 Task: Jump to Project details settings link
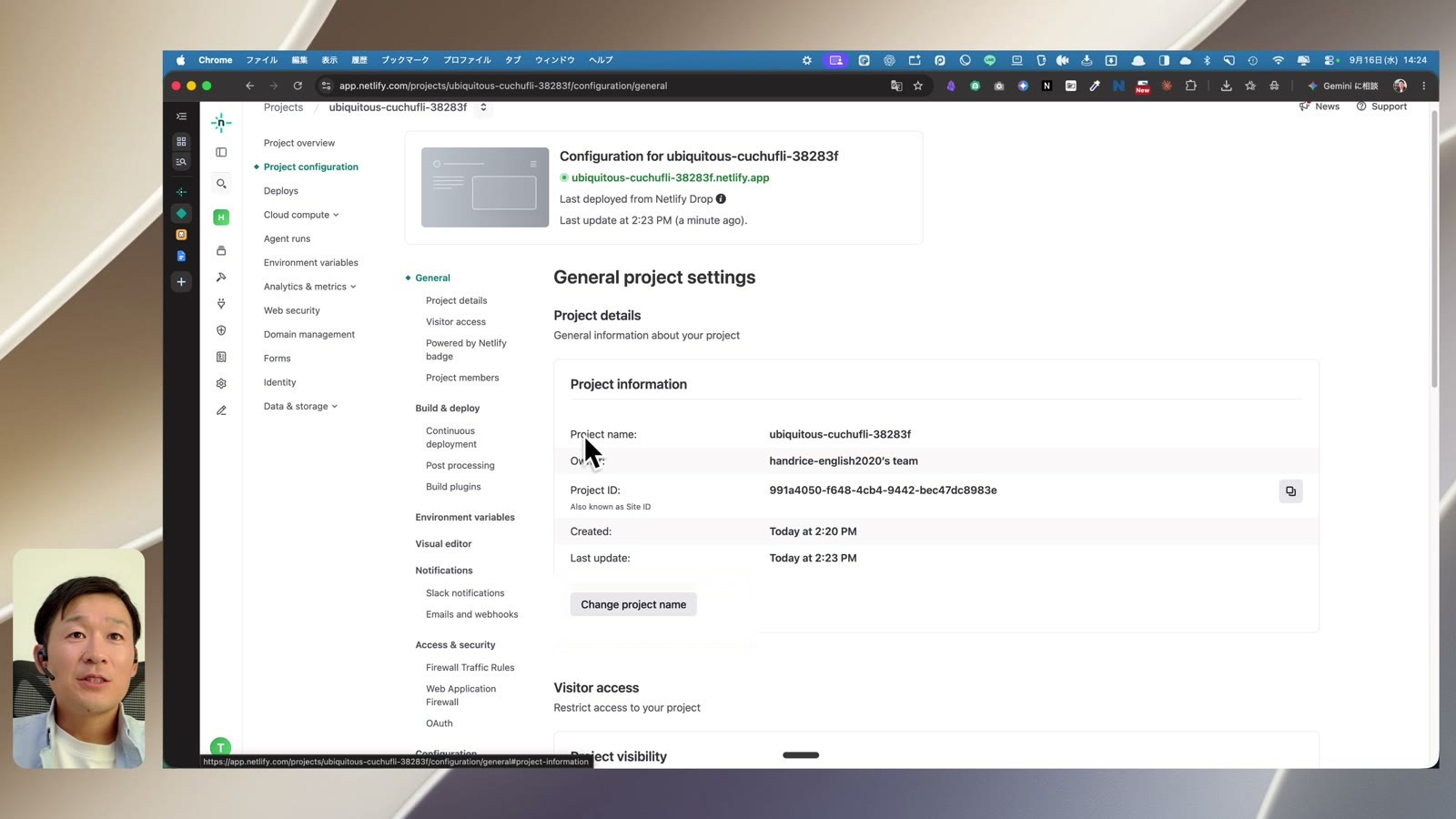pos(457,300)
